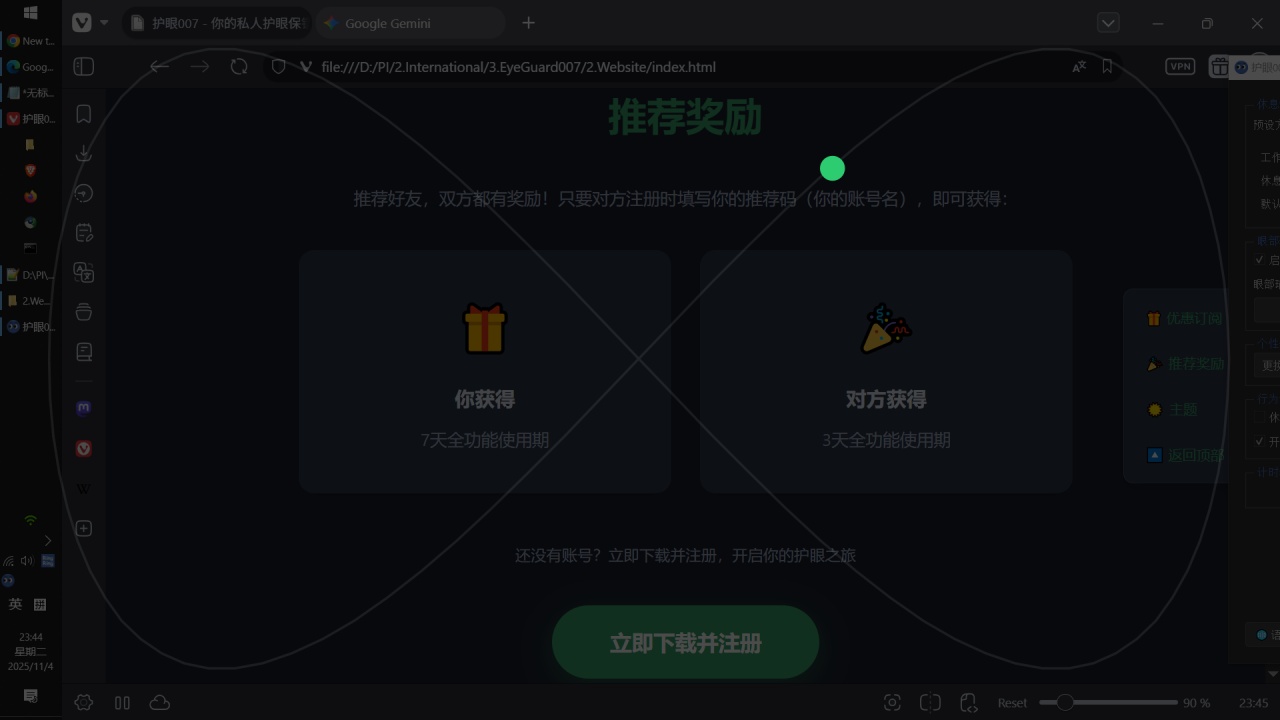Open the screenshot capture tool in status bar
This screenshot has height=720, width=1280.
(893, 702)
